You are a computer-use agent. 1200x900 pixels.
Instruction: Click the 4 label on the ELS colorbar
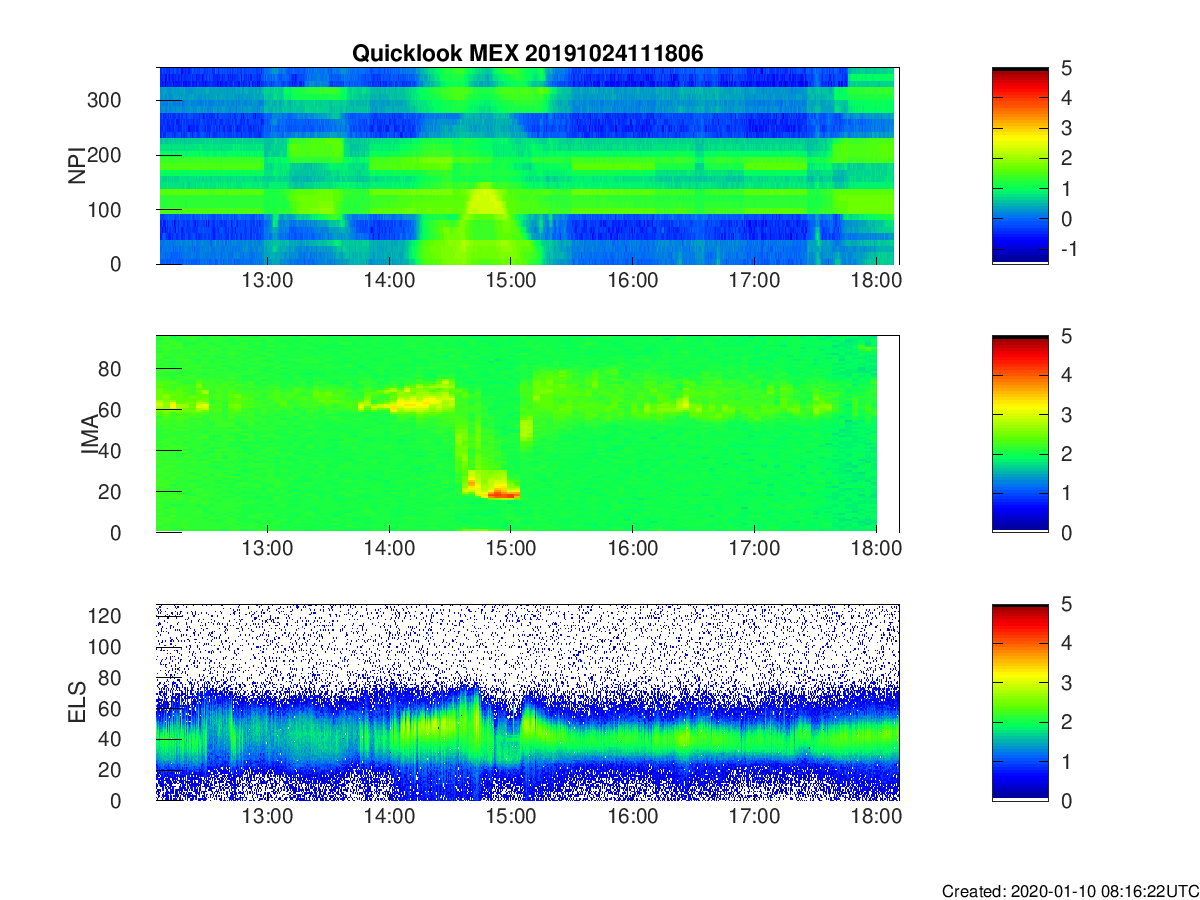coord(1065,643)
